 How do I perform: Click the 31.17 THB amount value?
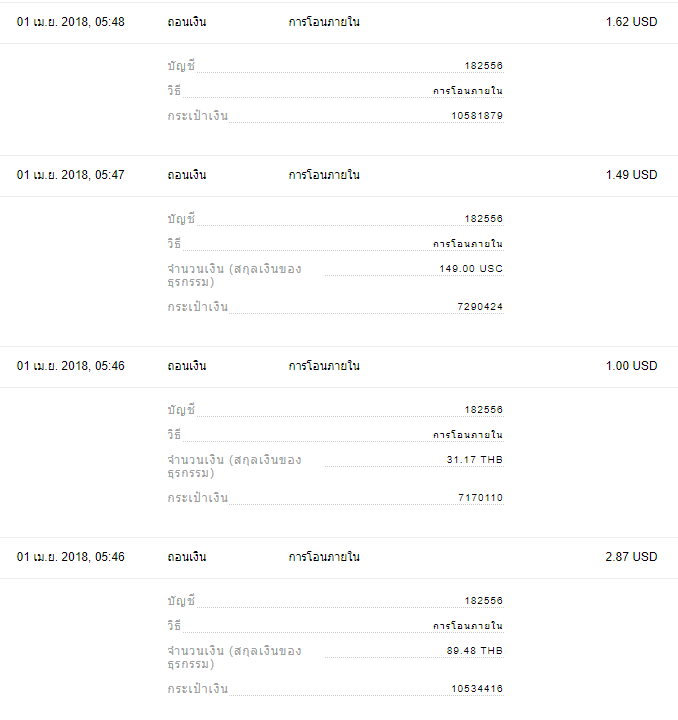click(475, 460)
